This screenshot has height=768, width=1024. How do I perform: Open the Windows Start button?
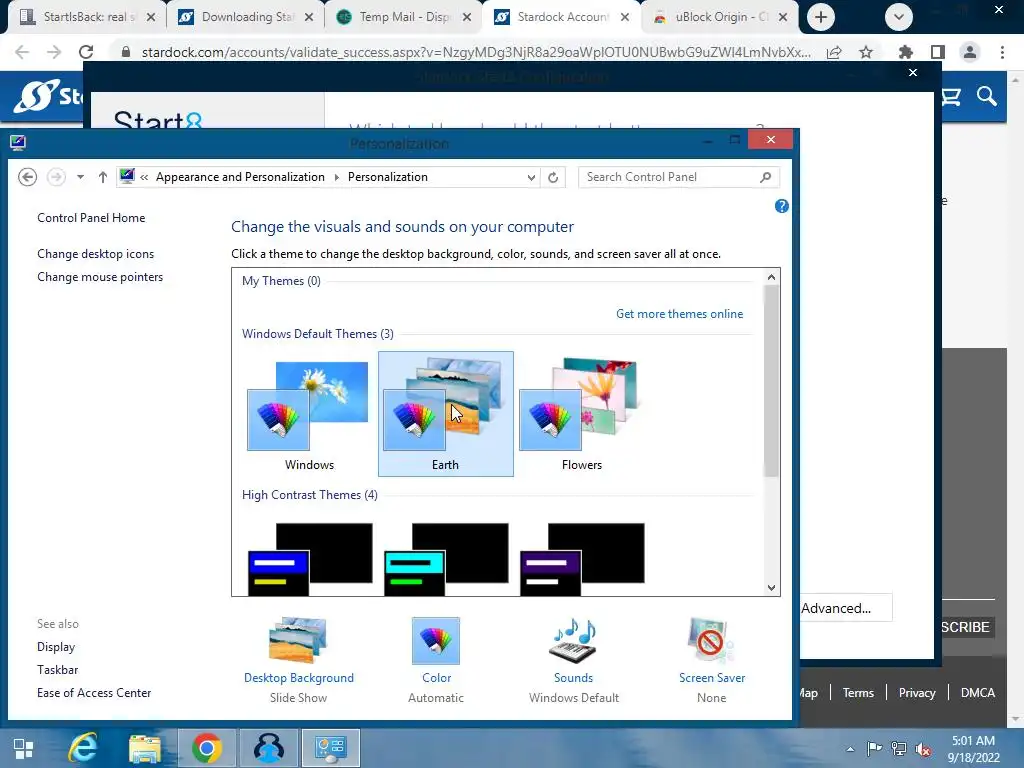[x=24, y=748]
